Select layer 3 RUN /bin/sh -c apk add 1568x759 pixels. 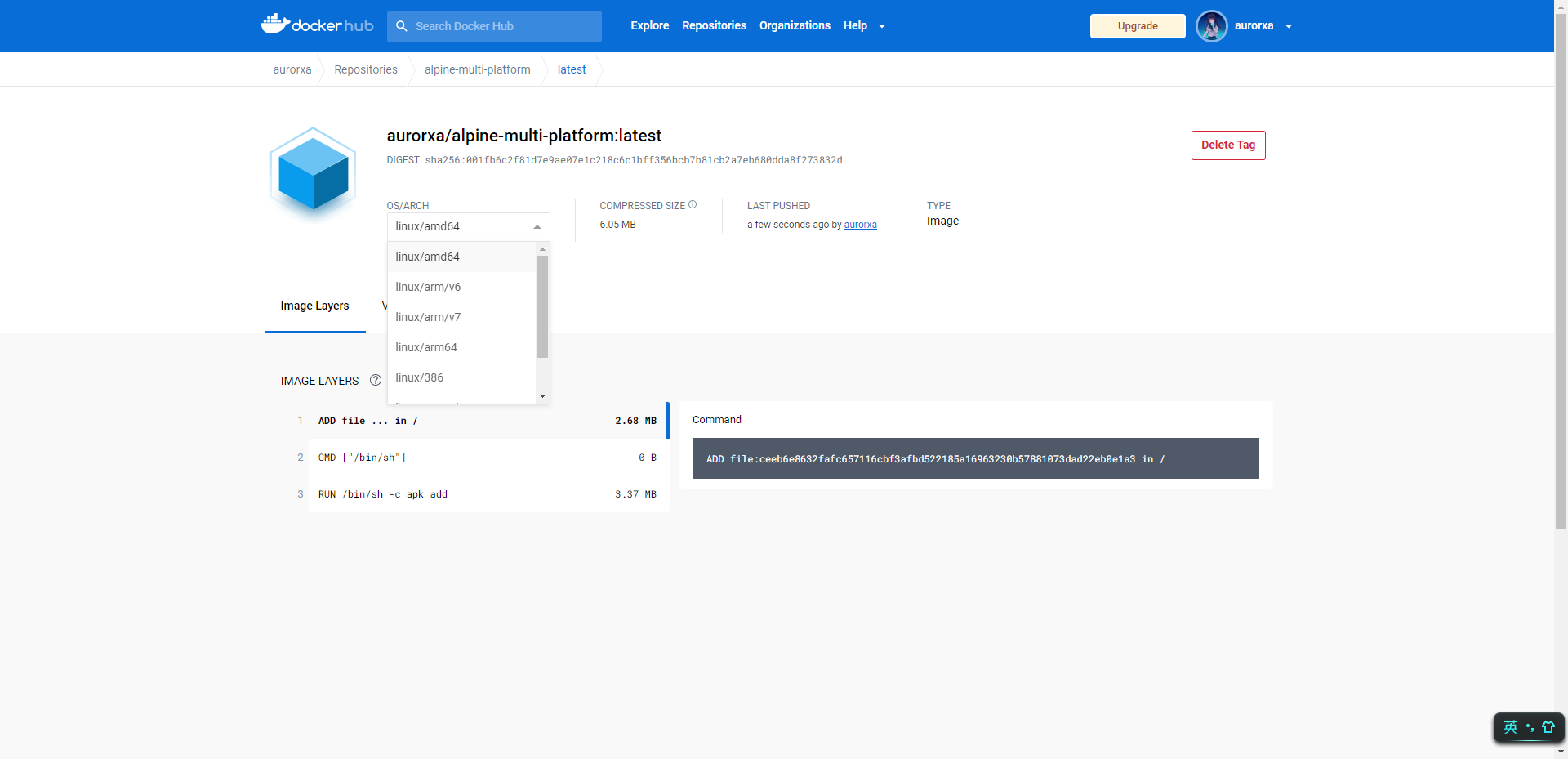(489, 494)
